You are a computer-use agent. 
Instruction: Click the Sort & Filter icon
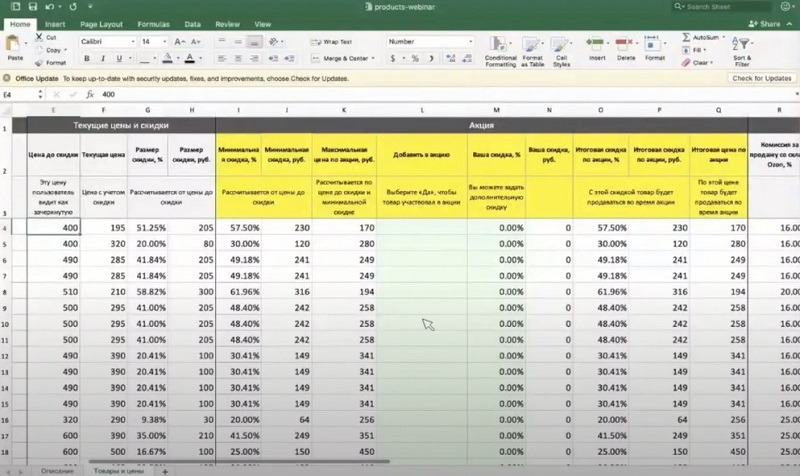tap(740, 44)
